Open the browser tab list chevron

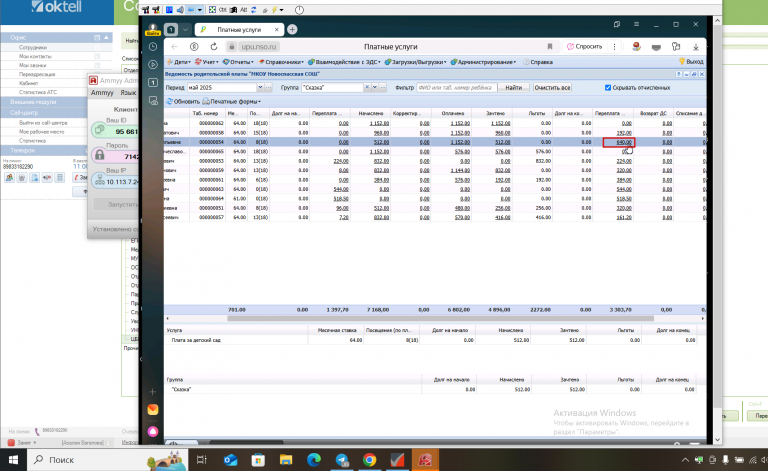click(185, 29)
